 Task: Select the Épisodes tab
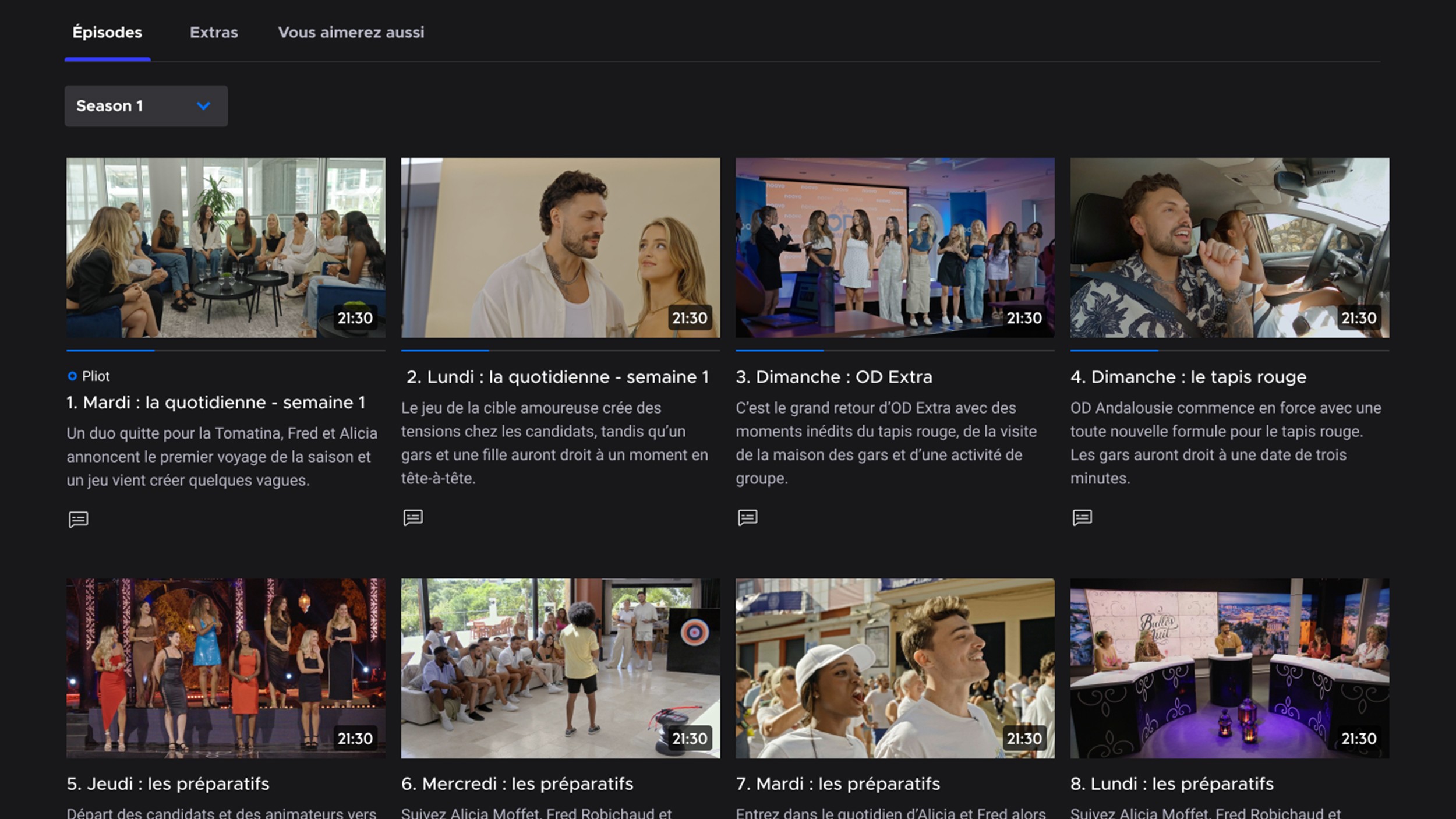pos(107,33)
